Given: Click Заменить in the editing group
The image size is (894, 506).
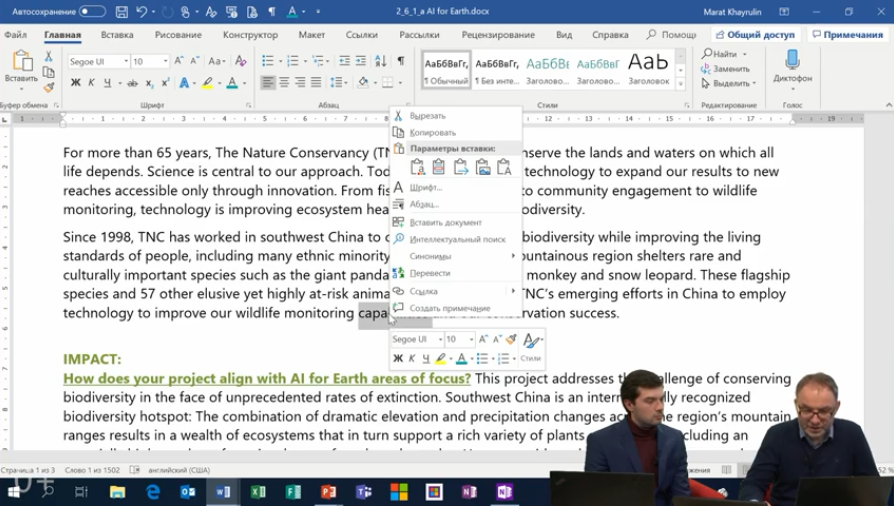Looking at the screenshot, I should (x=725, y=68).
